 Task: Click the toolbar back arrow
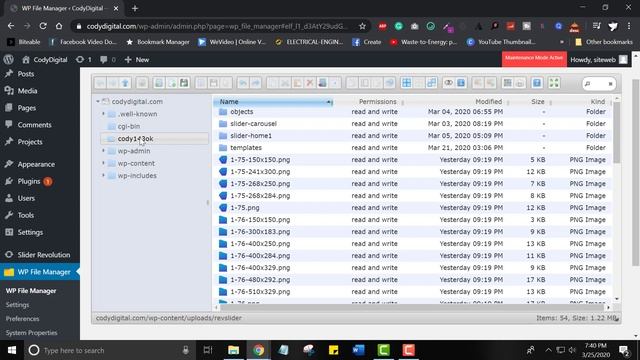click(100, 83)
